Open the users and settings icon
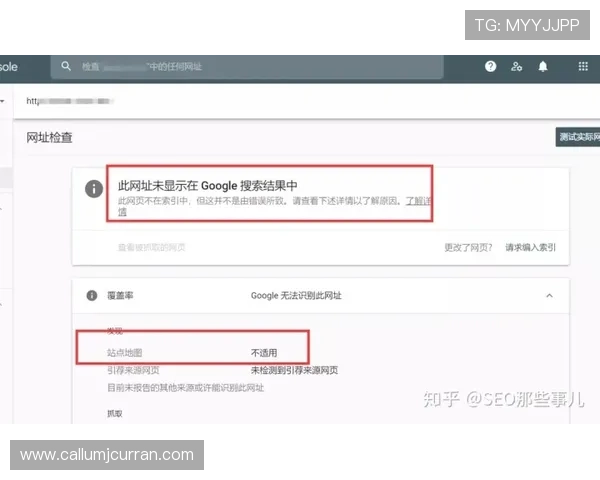 coord(517,67)
